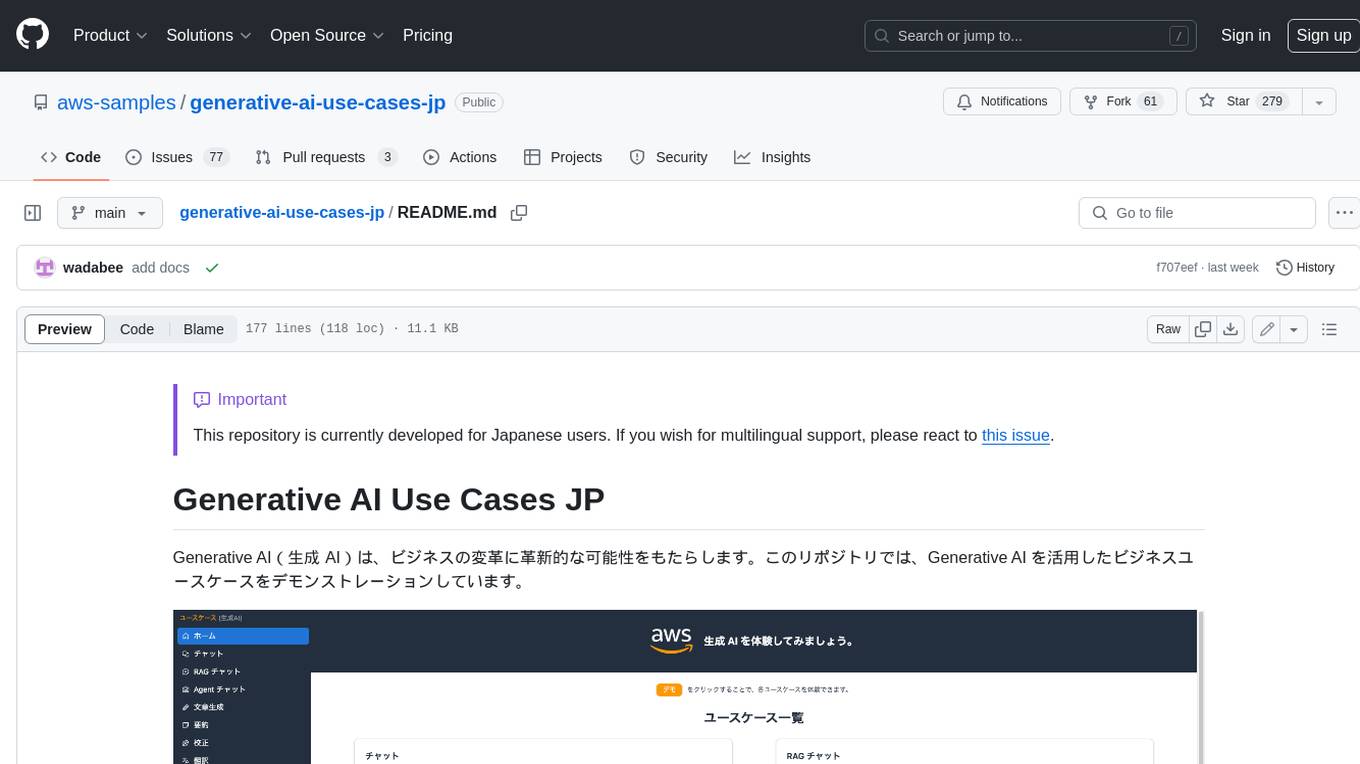Viewport: 1360px width, 764px height.
Task: Open the star lists dropdown arrow
Action: click(x=1319, y=101)
